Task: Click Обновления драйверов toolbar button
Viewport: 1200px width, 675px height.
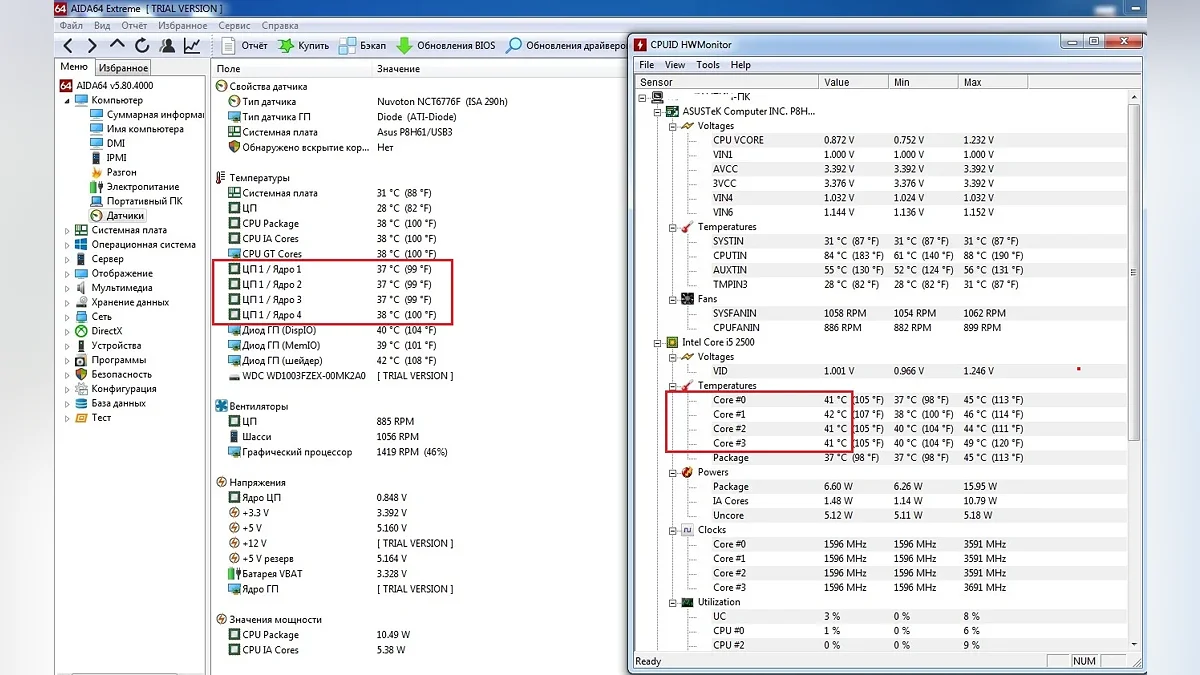Action: click(565, 46)
